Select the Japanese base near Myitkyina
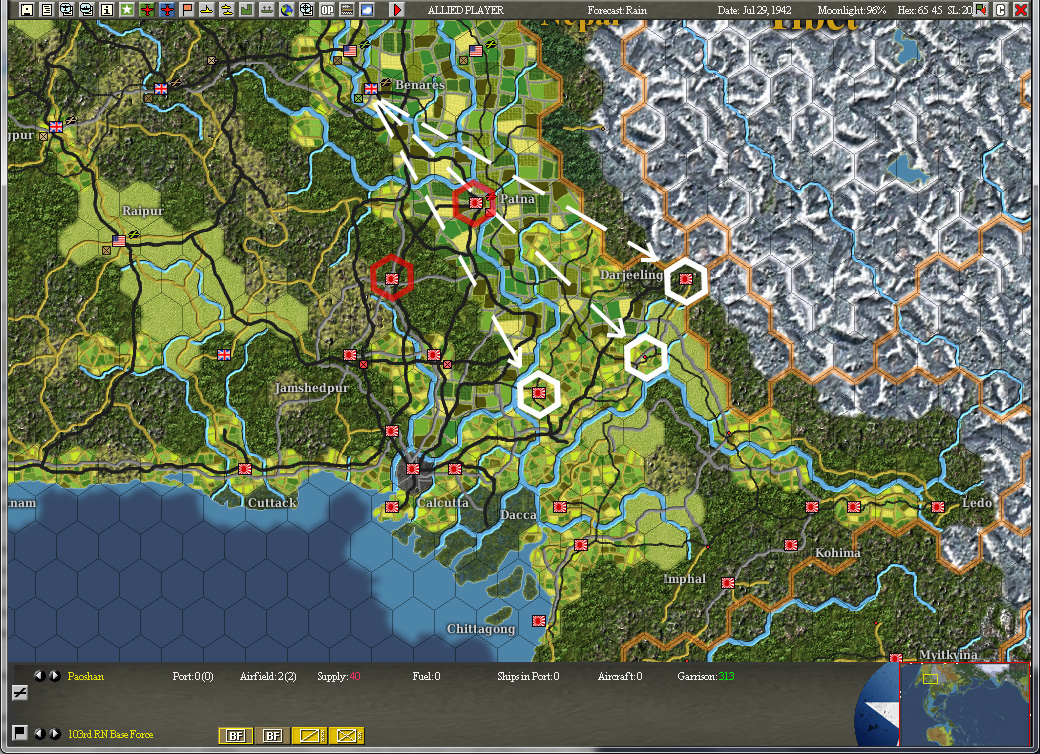The width and height of the screenshot is (1040, 754). (896, 659)
